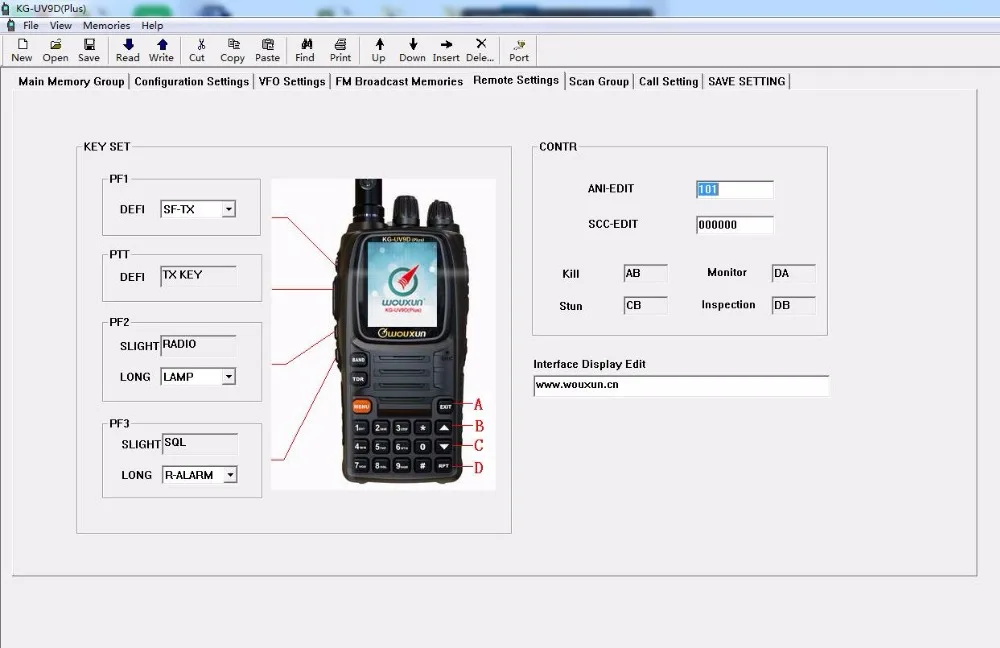Expand the PF1 DEFI dropdown

(x=229, y=209)
